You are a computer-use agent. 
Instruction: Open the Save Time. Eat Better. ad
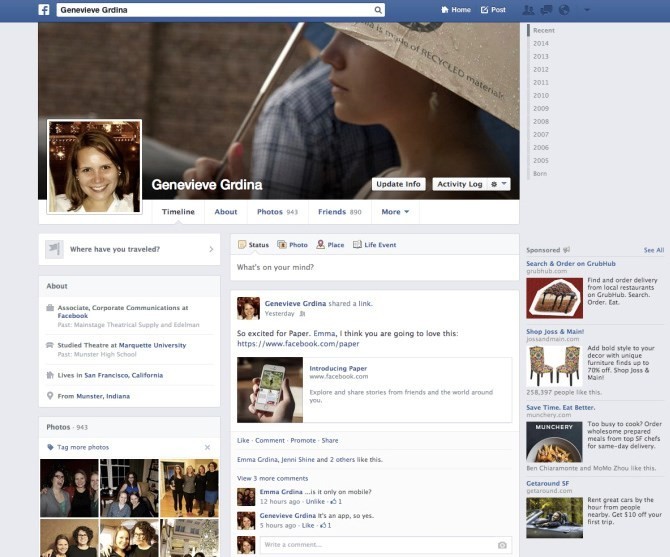pos(561,407)
